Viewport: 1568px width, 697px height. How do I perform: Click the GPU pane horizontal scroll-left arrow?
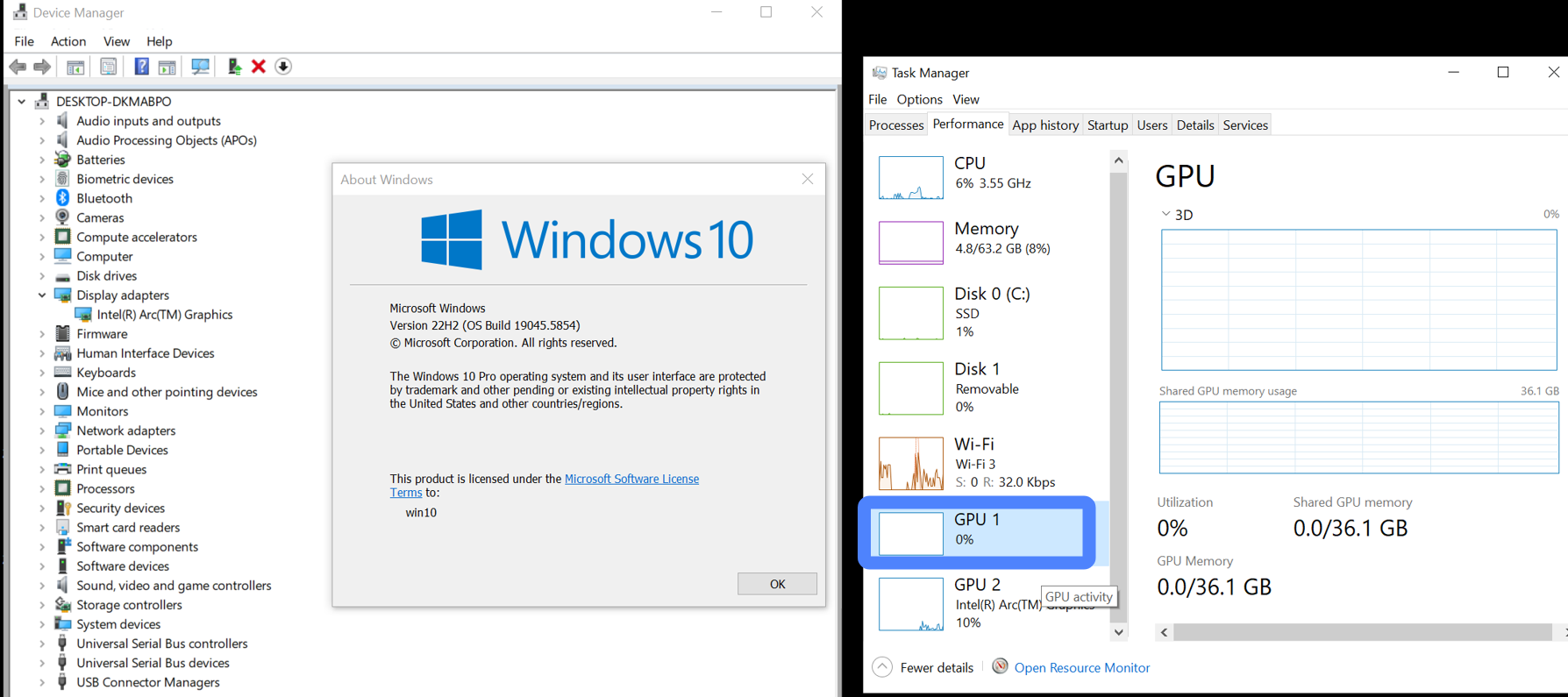(x=1165, y=632)
